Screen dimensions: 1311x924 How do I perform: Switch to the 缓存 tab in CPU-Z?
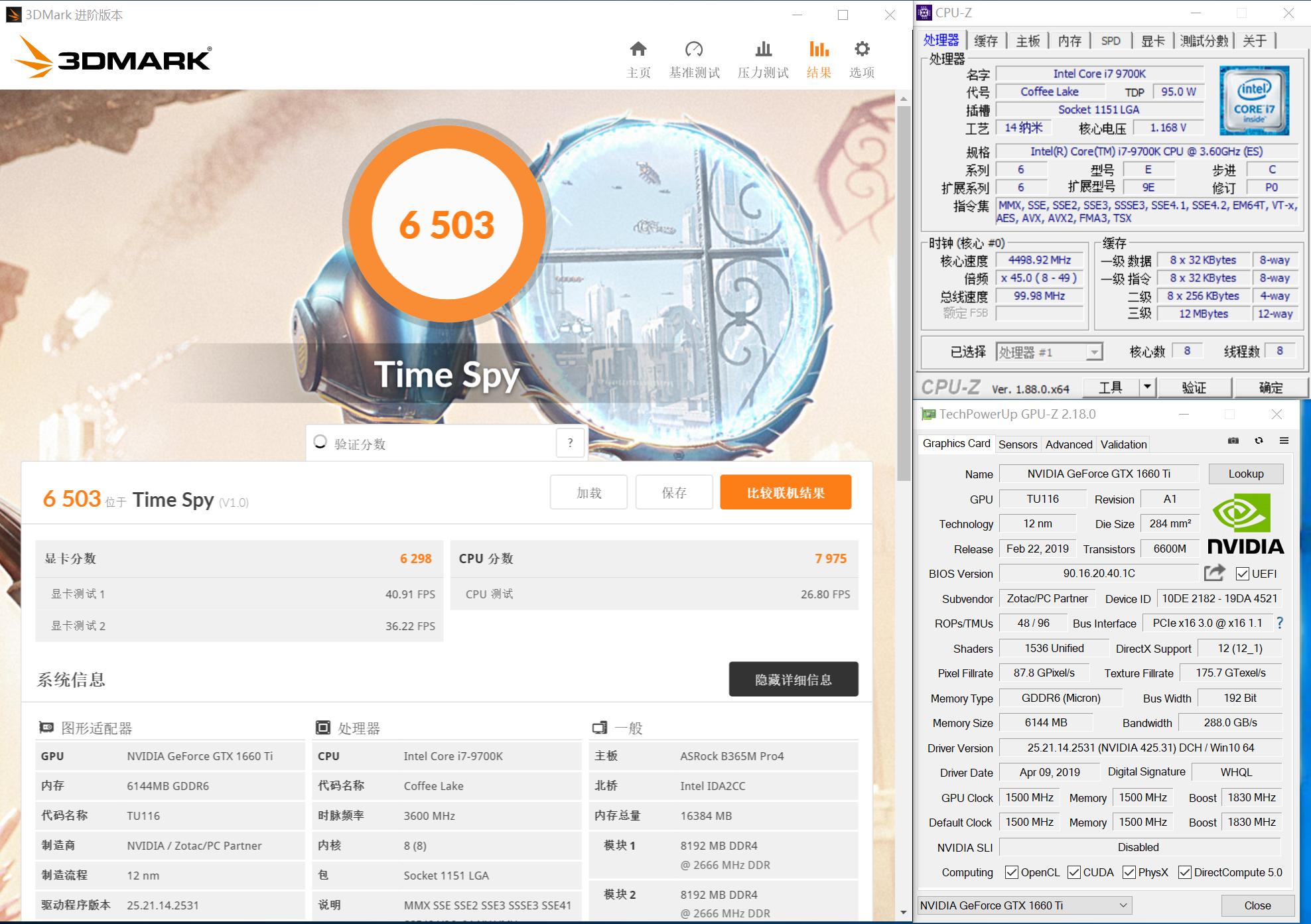tap(986, 40)
